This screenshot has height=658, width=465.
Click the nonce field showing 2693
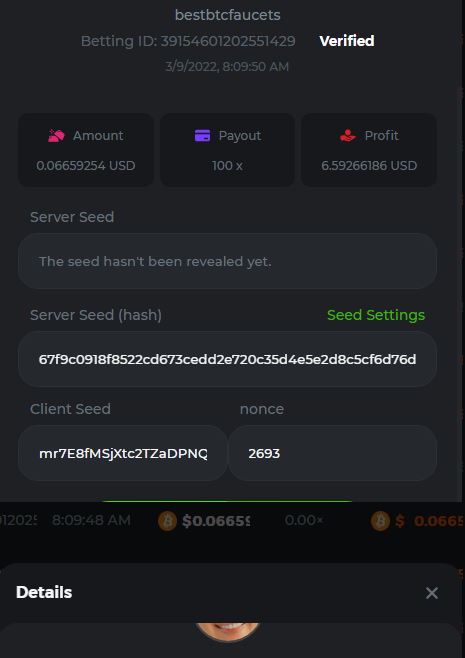click(x=332, y=453)
